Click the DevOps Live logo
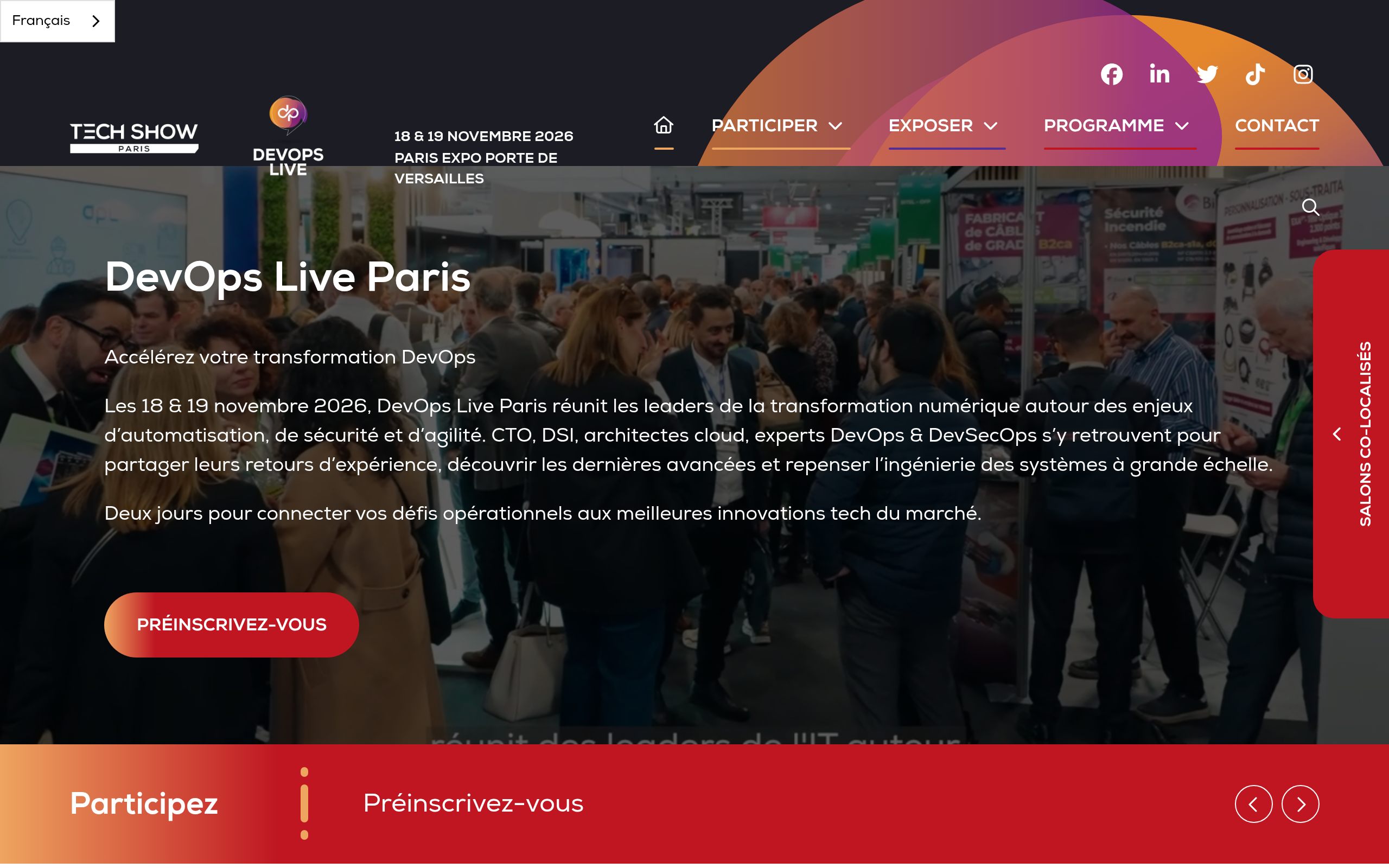Screen dimensions: 1389x868 (288, 137)
